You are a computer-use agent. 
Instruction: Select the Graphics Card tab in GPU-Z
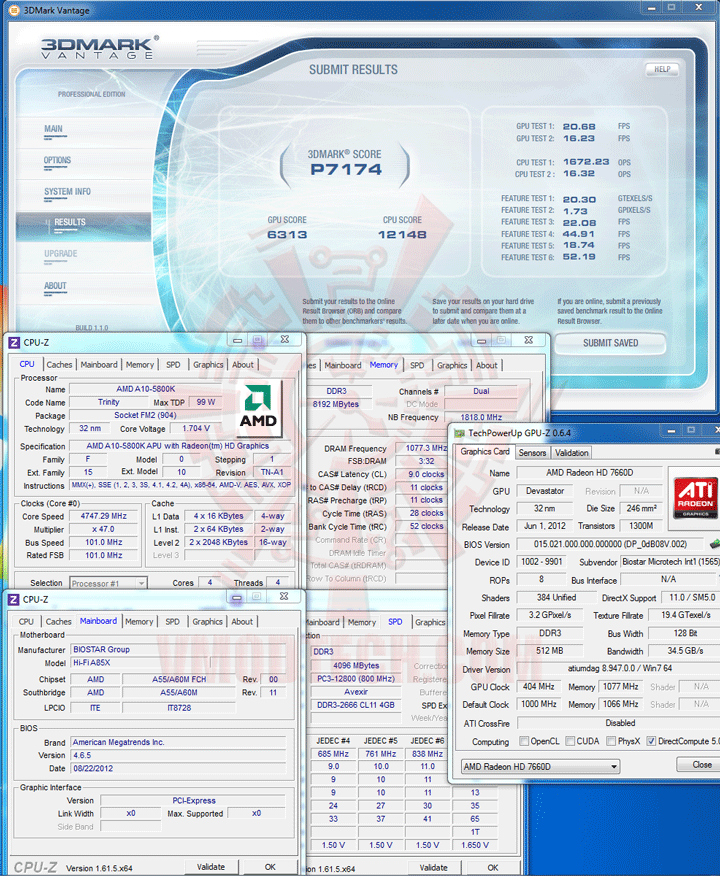point(485,451)
